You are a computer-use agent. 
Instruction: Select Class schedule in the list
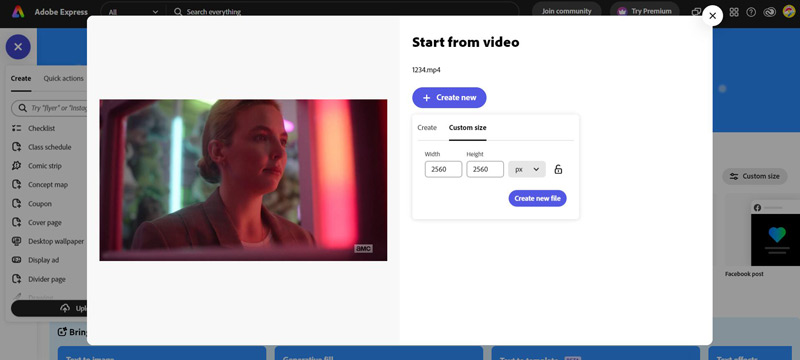(x=49, y=147)
